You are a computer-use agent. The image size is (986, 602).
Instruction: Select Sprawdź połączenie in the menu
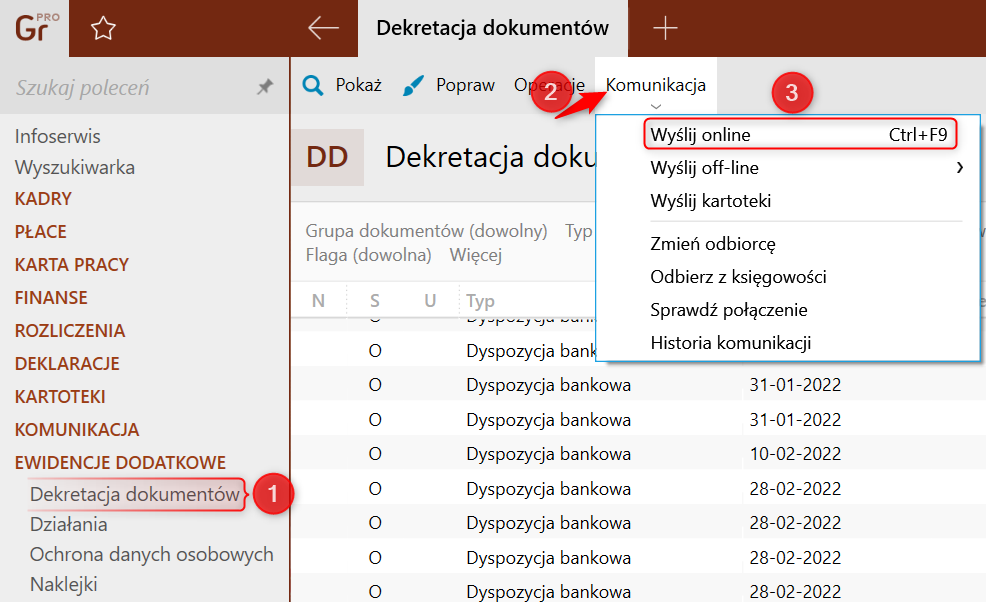point(728,310)
